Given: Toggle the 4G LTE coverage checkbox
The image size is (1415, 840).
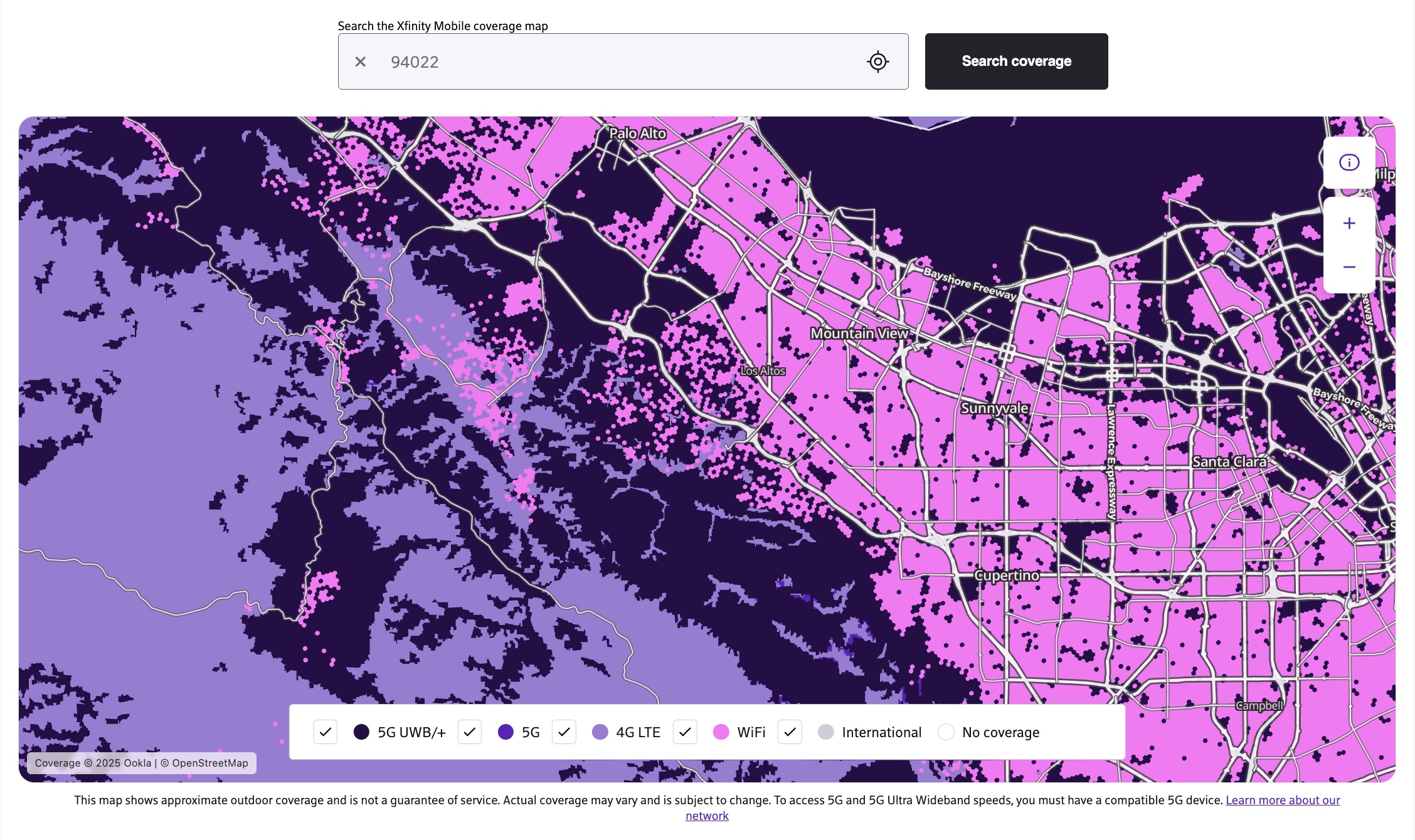Looking at the screenshot, I should (x=564, y=732).
